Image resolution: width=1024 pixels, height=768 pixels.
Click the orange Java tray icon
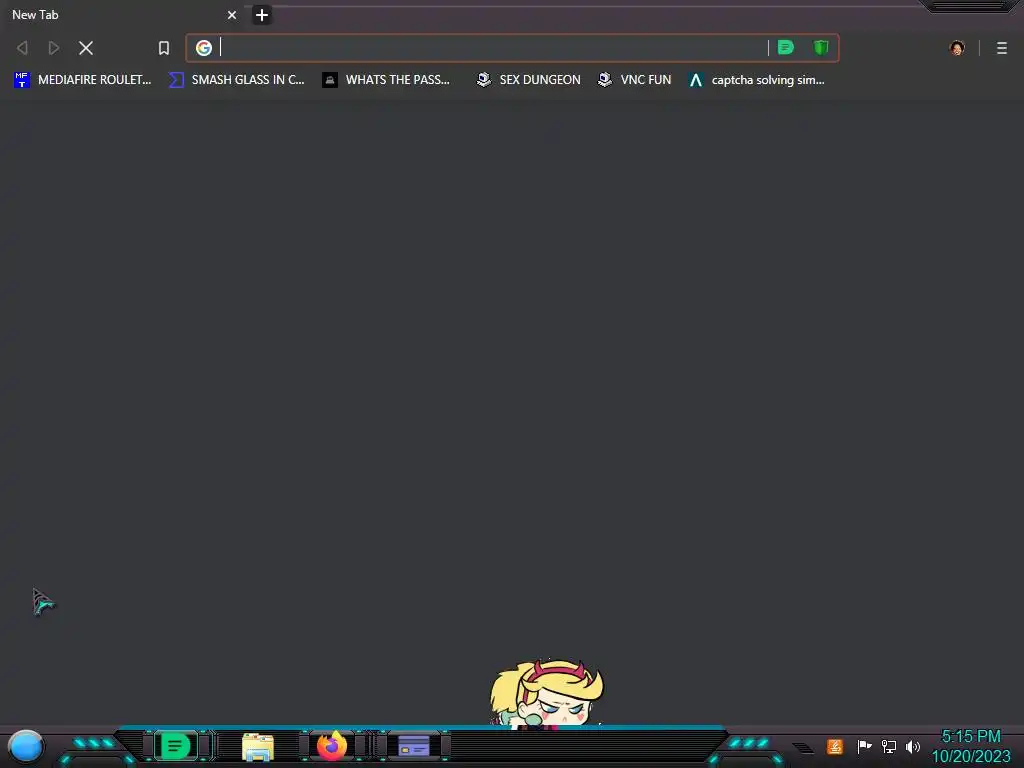click(835, 746)
